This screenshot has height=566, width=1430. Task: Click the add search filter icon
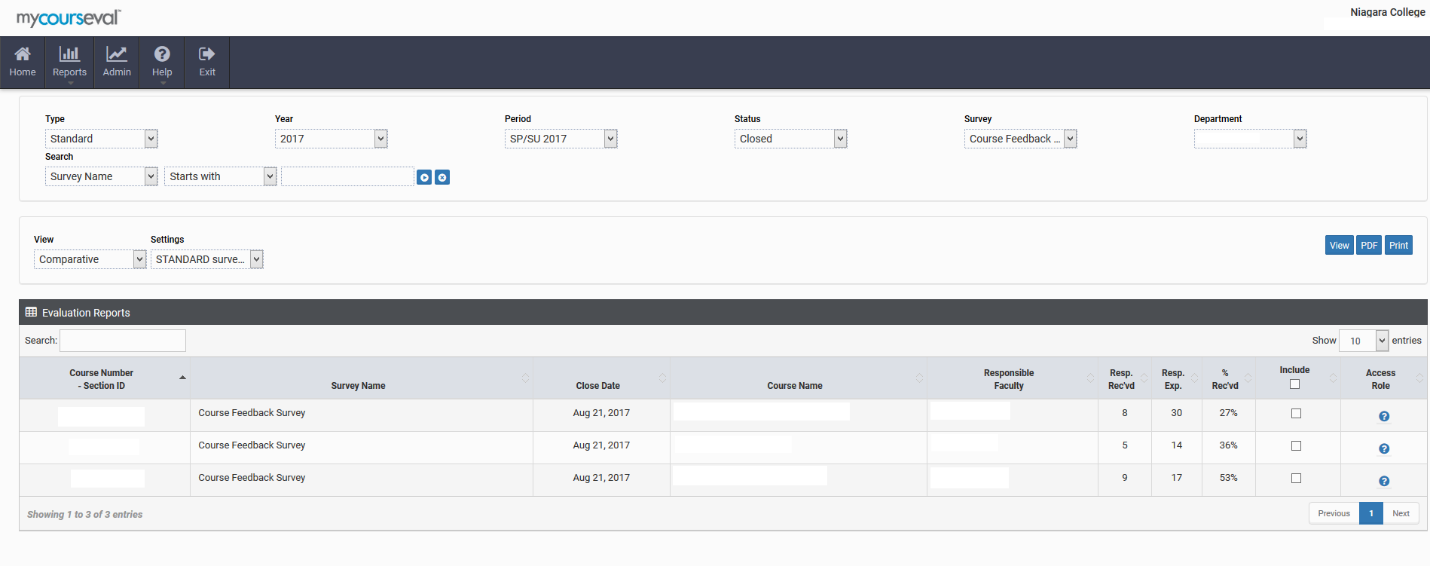tap(424, 177)
